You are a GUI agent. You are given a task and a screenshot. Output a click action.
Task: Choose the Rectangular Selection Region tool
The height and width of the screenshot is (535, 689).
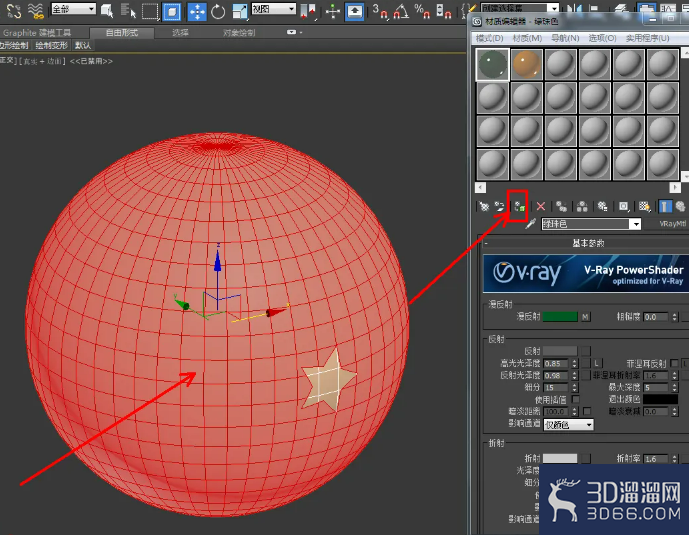[150, 11]
